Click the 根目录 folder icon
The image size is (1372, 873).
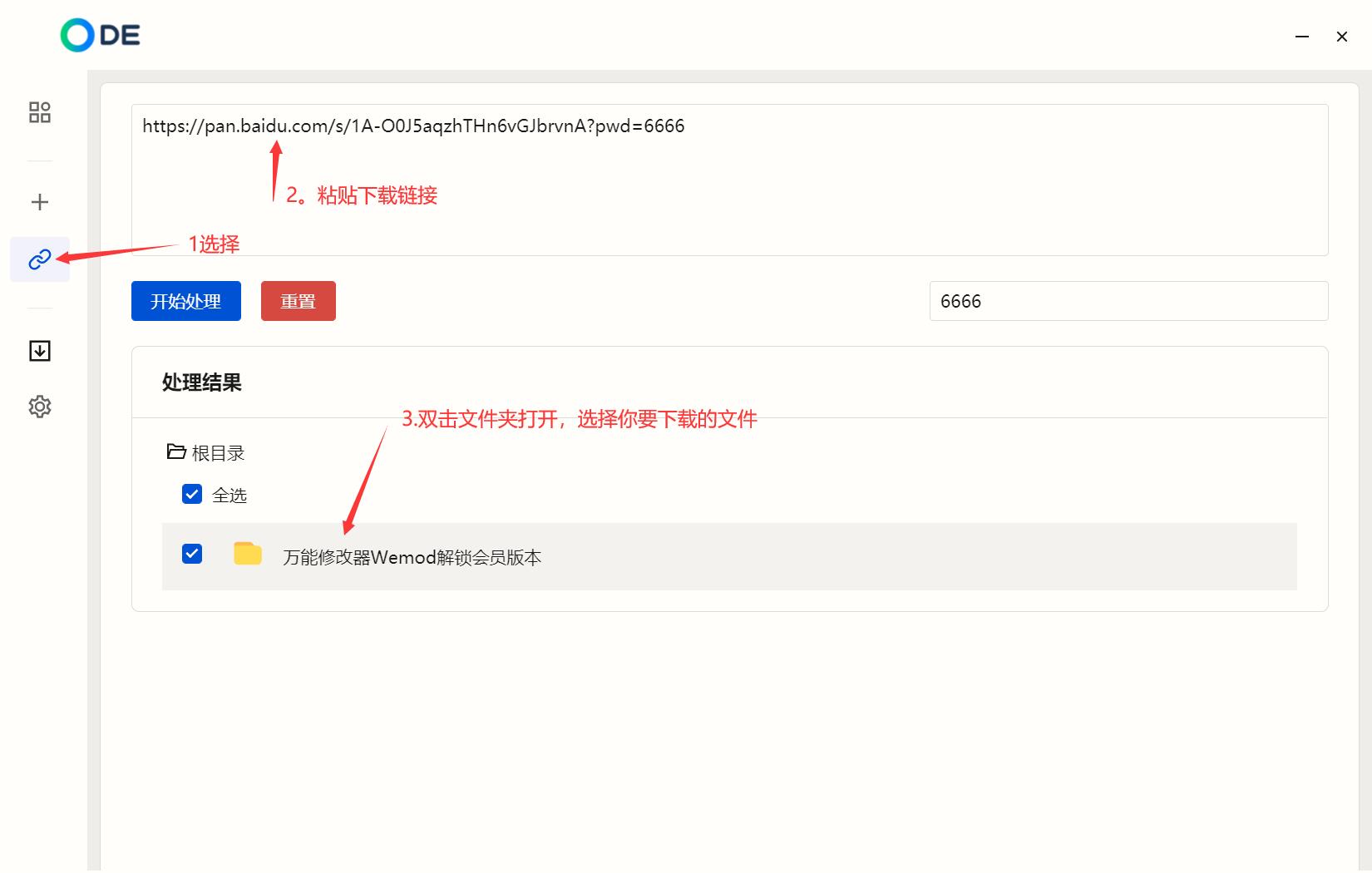point(176,451)
